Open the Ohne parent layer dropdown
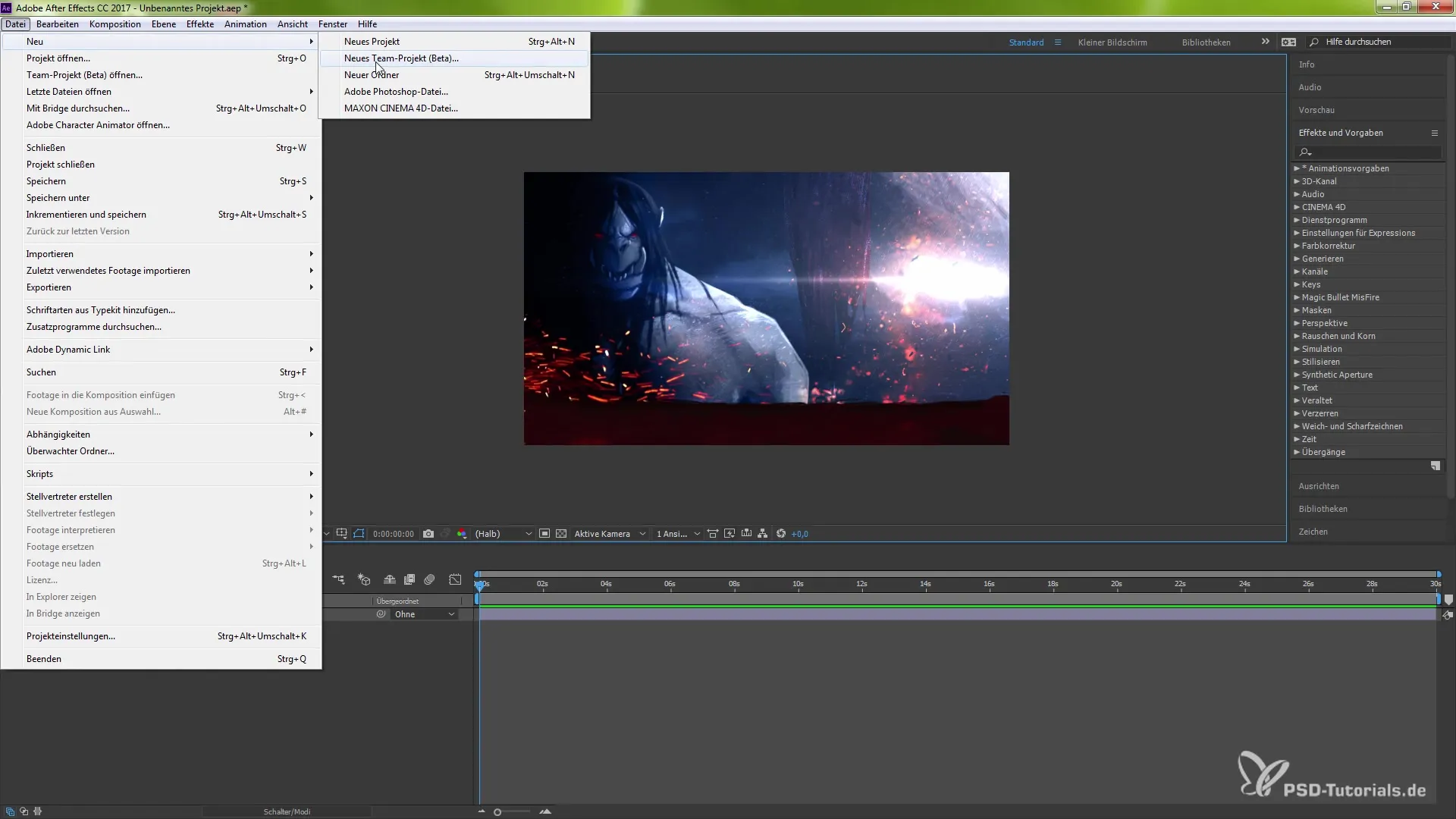 tap(424, 614)
